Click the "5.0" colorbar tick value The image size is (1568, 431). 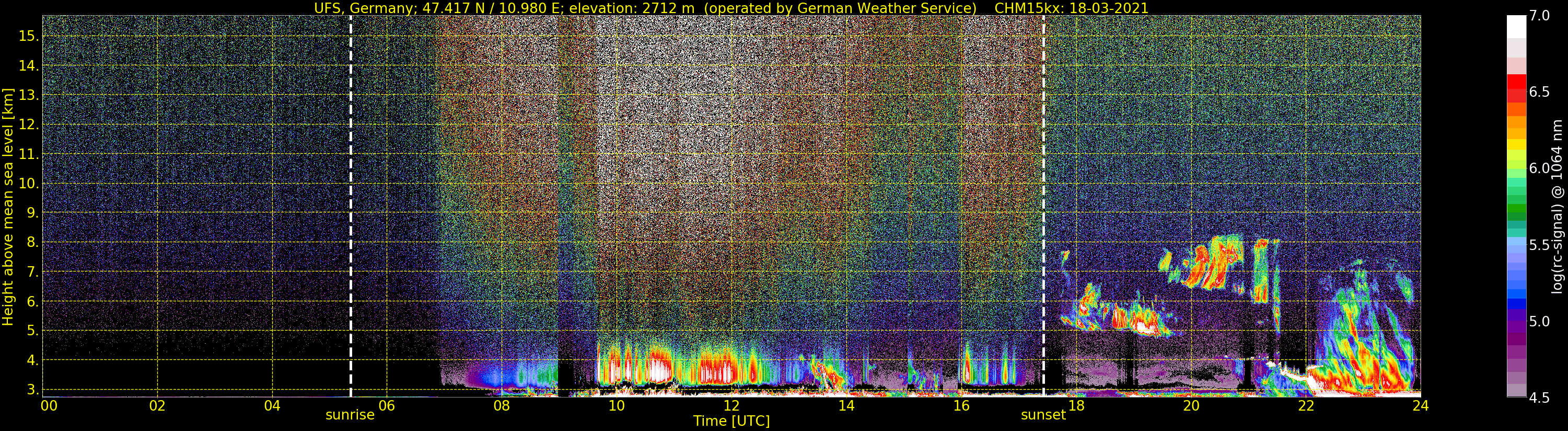pyautogui.click(x=1539, y=321)
